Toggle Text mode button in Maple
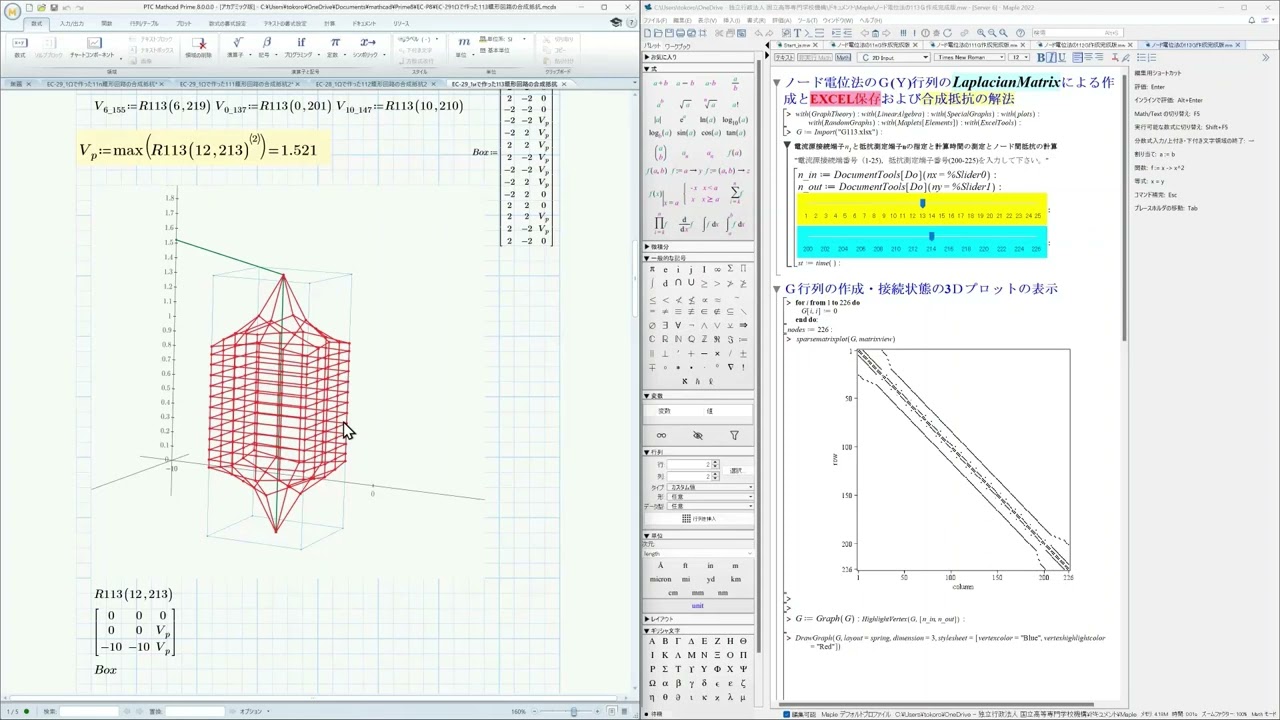1280x720 pixels. (x=784, y=57)
